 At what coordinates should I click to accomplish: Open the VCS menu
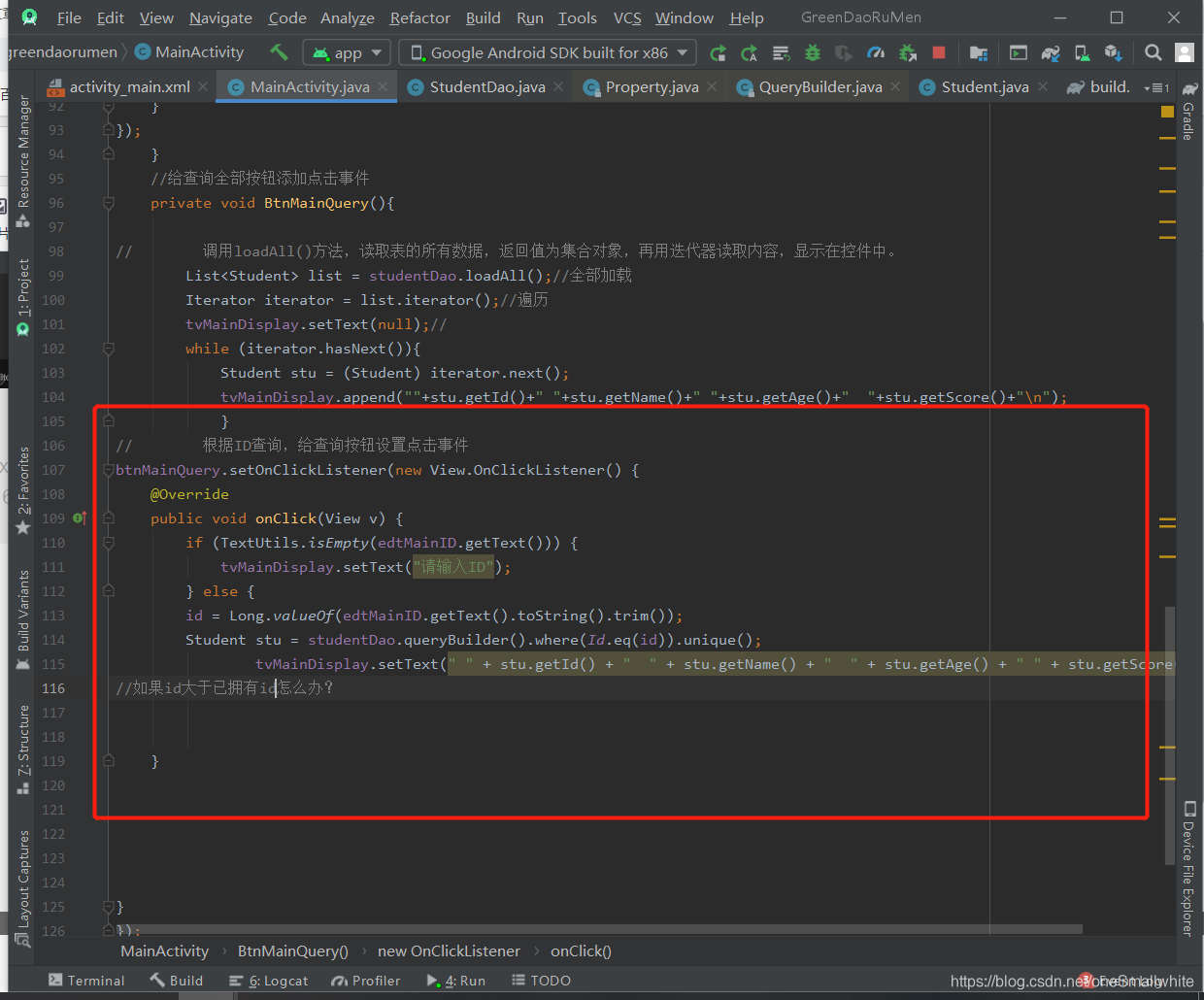627,17
